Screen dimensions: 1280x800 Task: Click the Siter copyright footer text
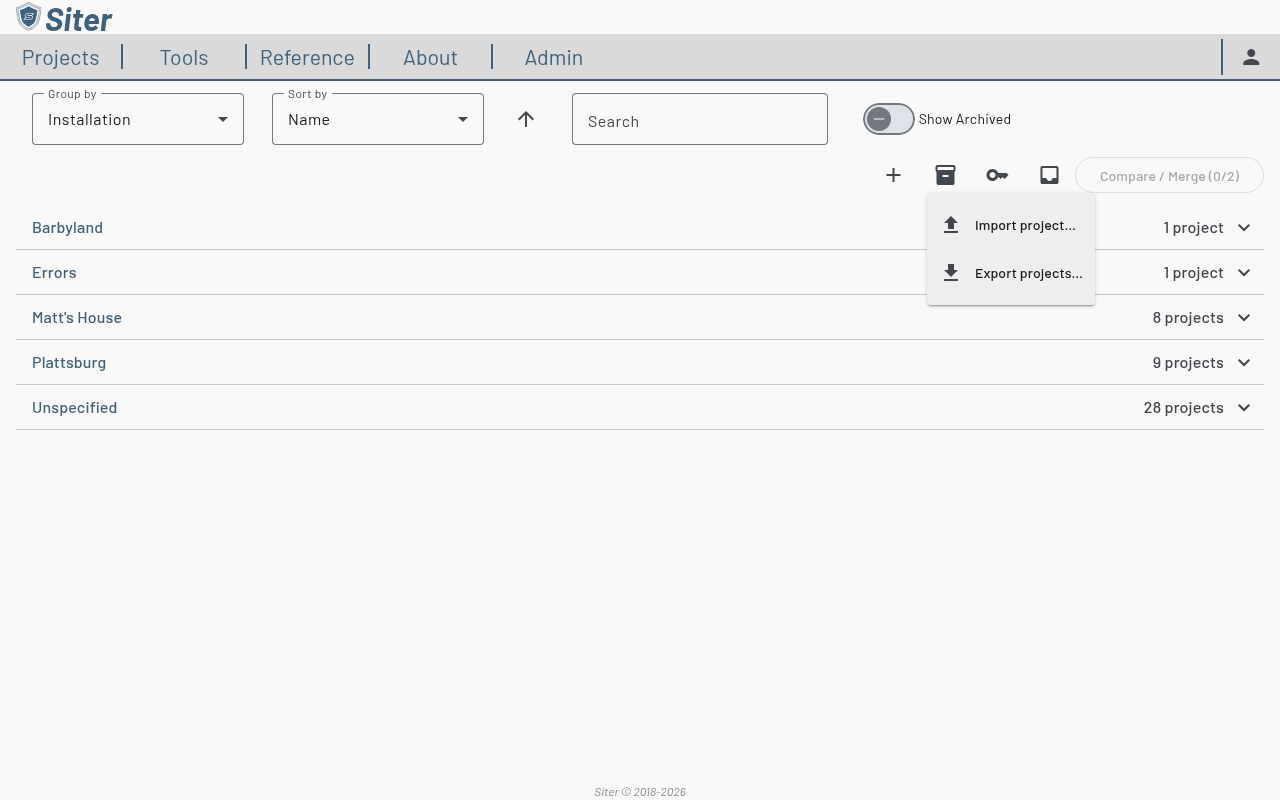coord(640,792)
